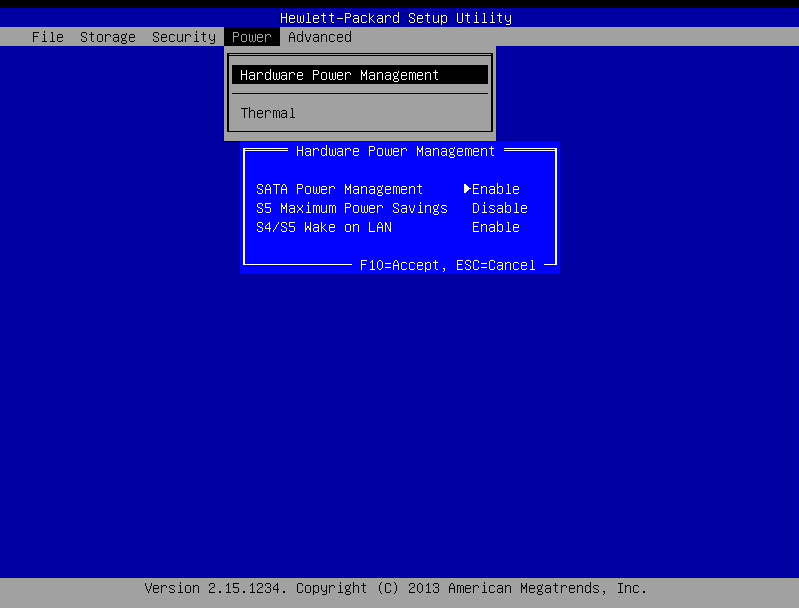Screen dimensions: 799x608
Task: Click the arrow marker beside SATA Enable
Action: coord(467,189)
